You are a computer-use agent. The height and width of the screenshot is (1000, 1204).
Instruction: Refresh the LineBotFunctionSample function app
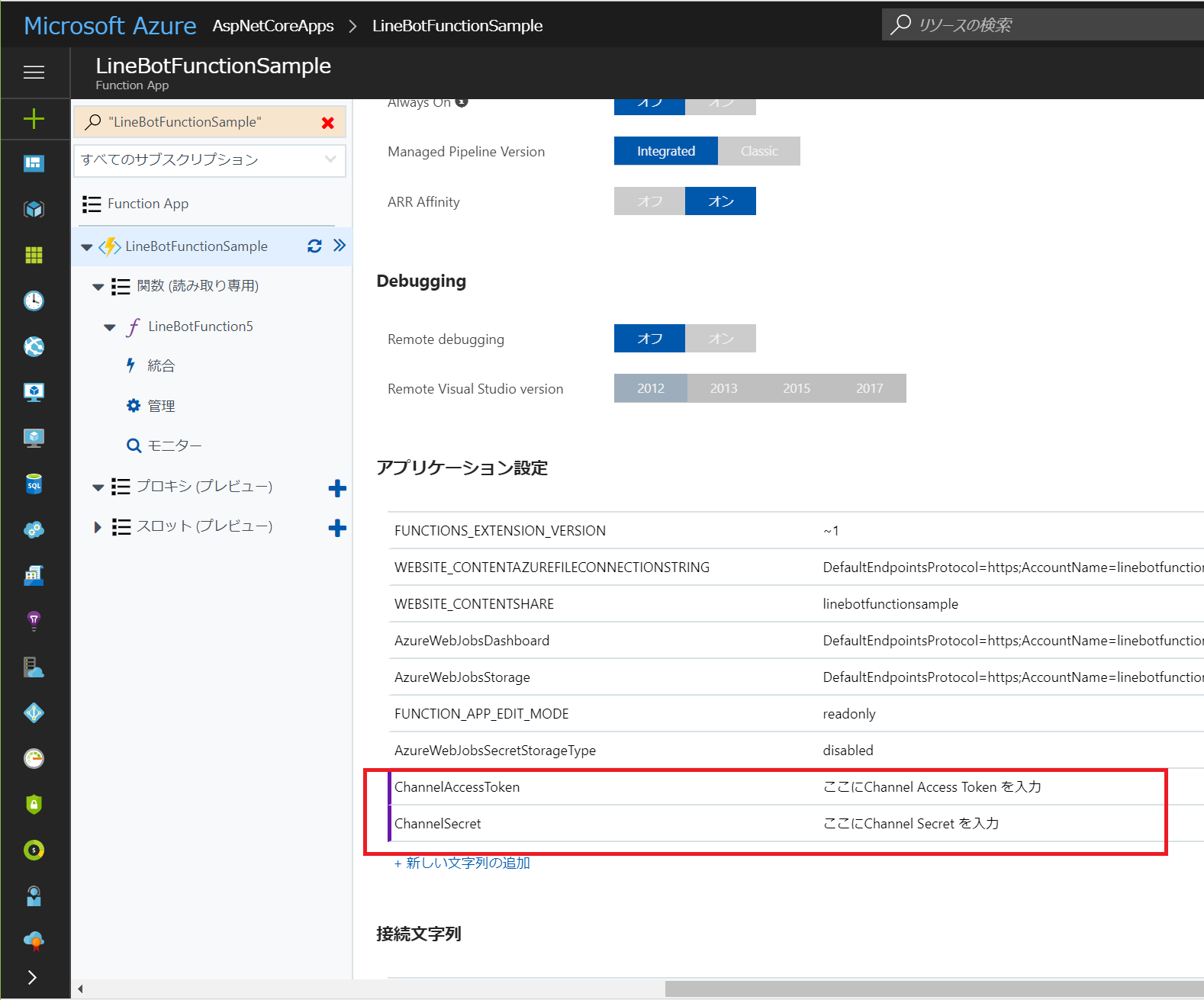coord(314,246)
